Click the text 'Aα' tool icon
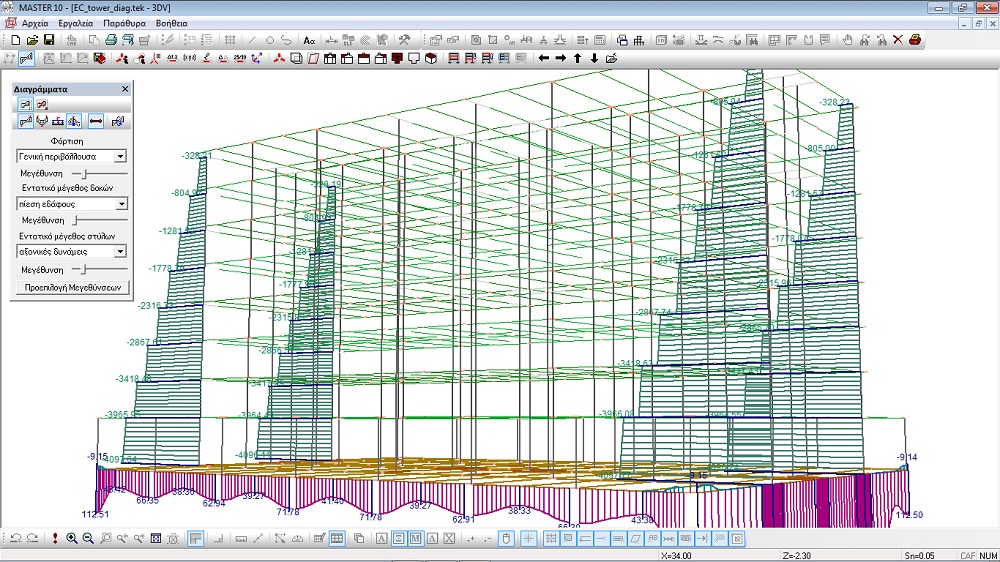The width and height of the screenshot is (1000, 562). pyautogui.click(x=309, y=40)
